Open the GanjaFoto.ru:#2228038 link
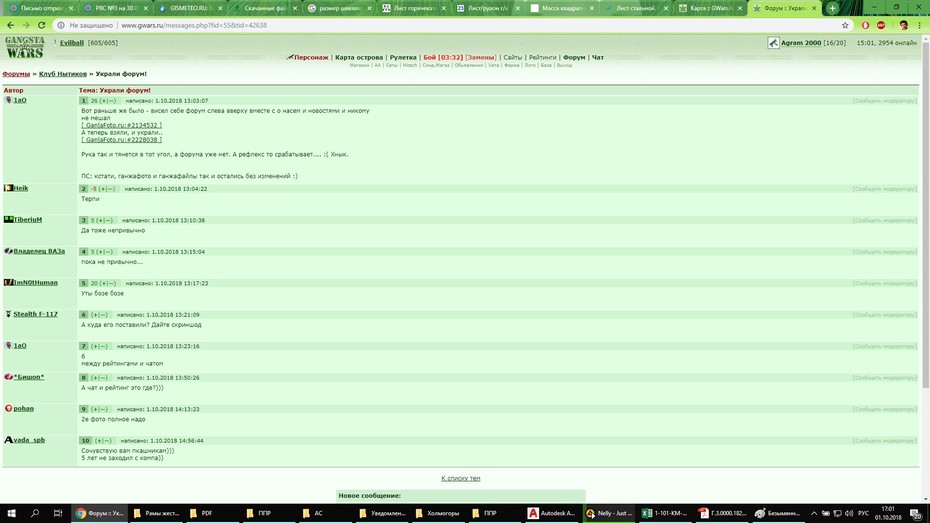The height and width of the screenshot is (523, 930). point(122,140)
